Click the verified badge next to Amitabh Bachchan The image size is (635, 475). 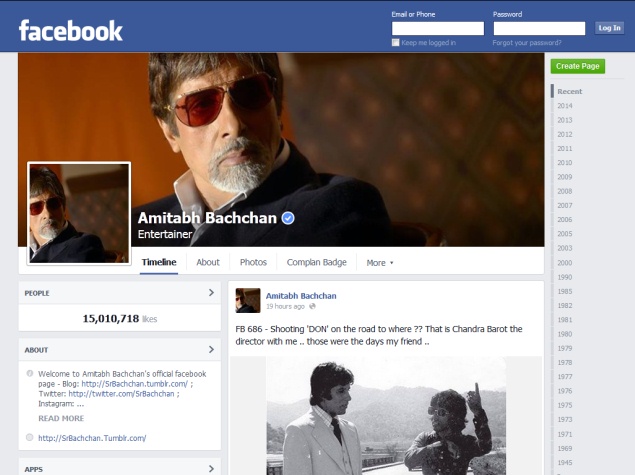tap(288, 218)
